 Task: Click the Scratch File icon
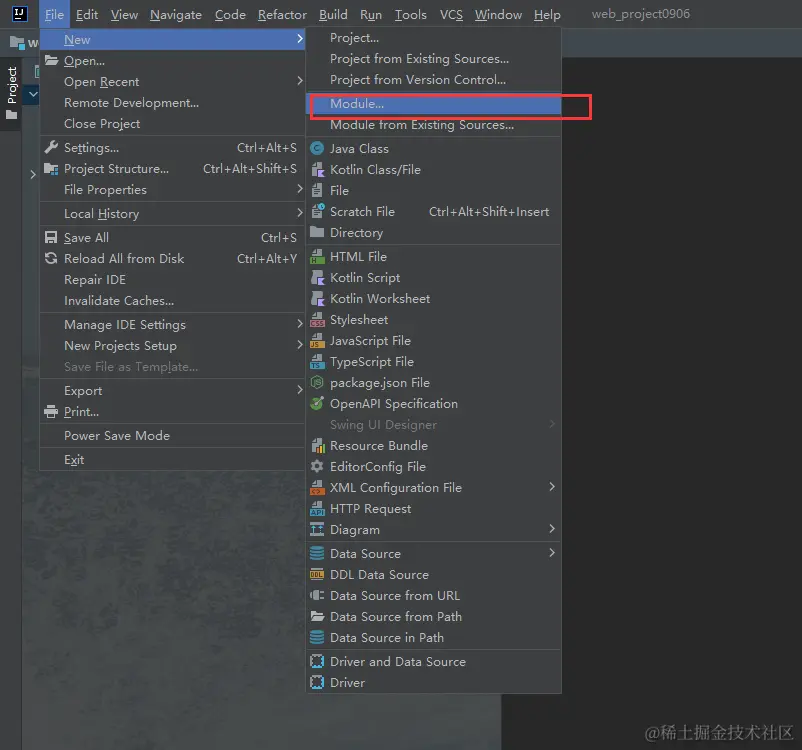point(318,211)
